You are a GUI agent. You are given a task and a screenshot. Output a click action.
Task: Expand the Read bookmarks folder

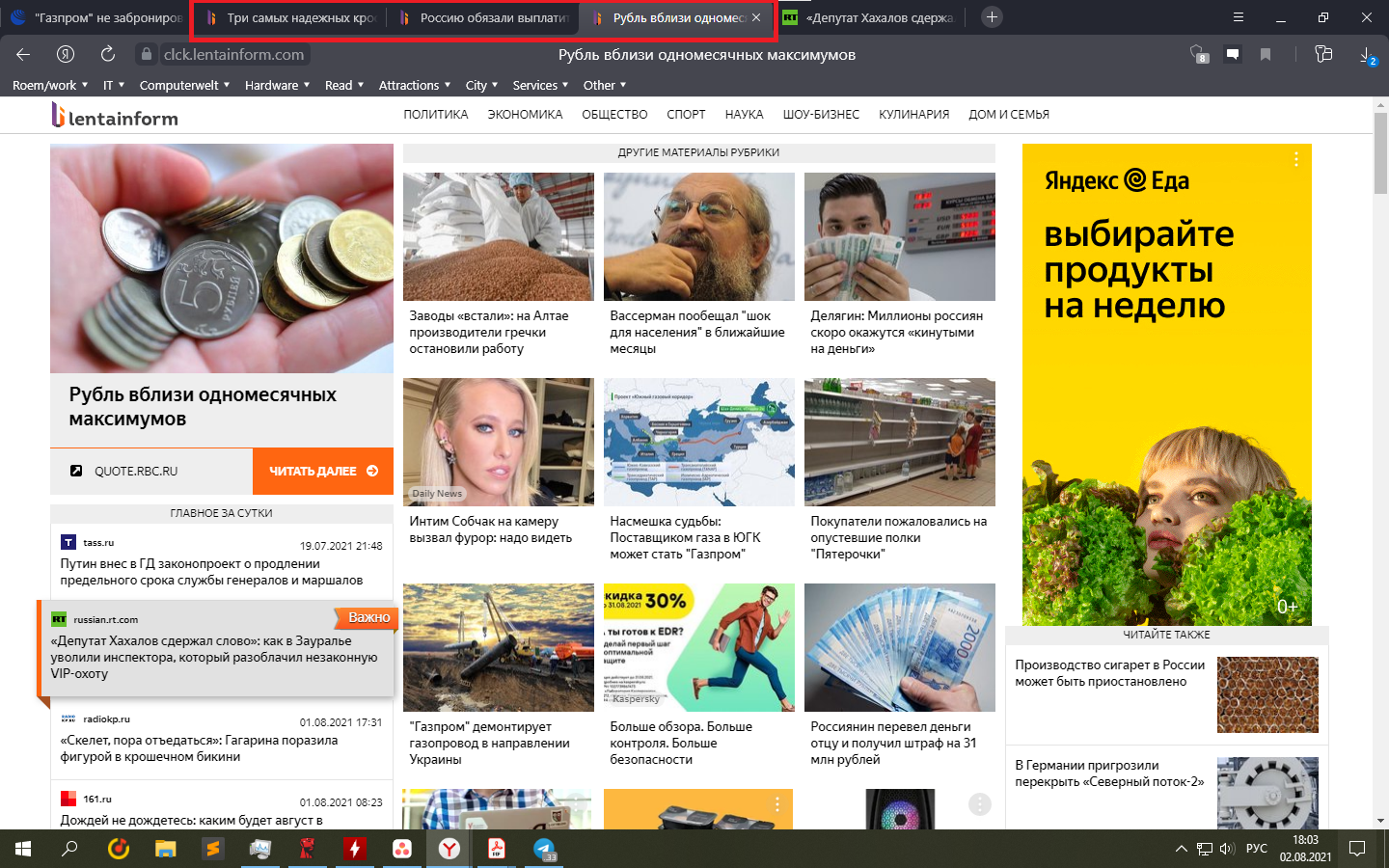point(344,85)
